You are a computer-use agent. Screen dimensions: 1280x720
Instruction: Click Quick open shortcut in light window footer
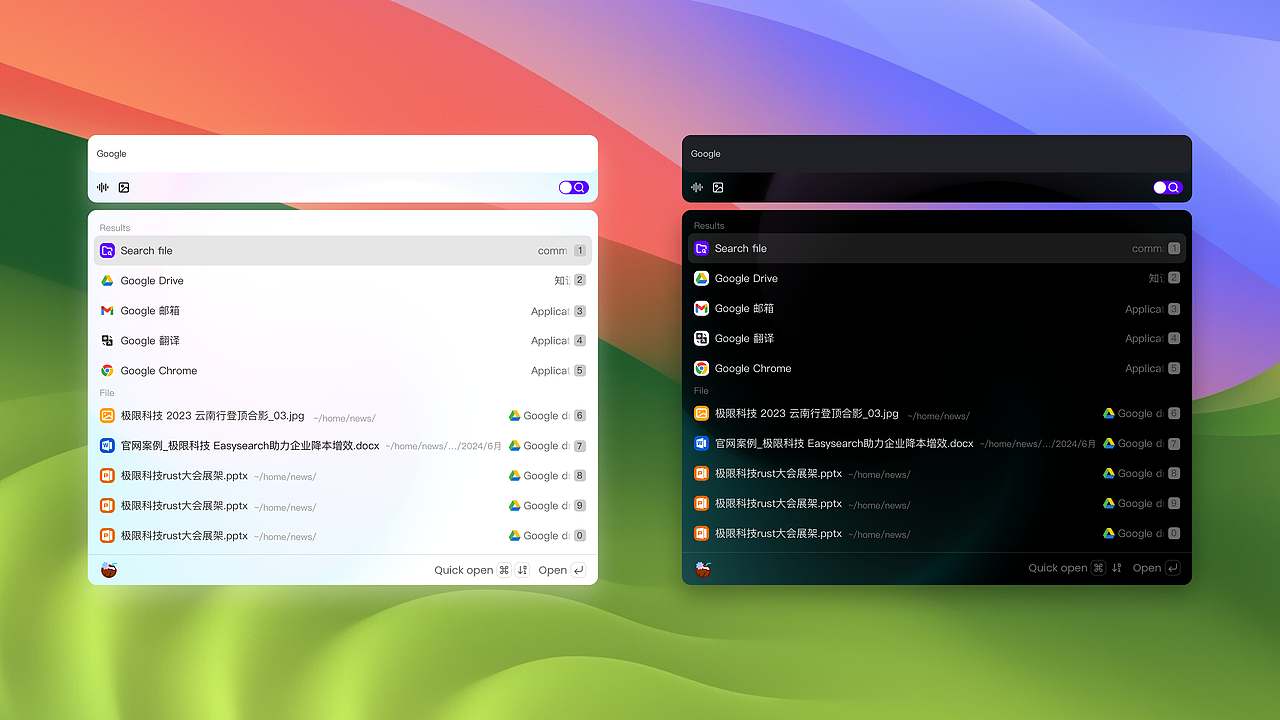(481, 570)
